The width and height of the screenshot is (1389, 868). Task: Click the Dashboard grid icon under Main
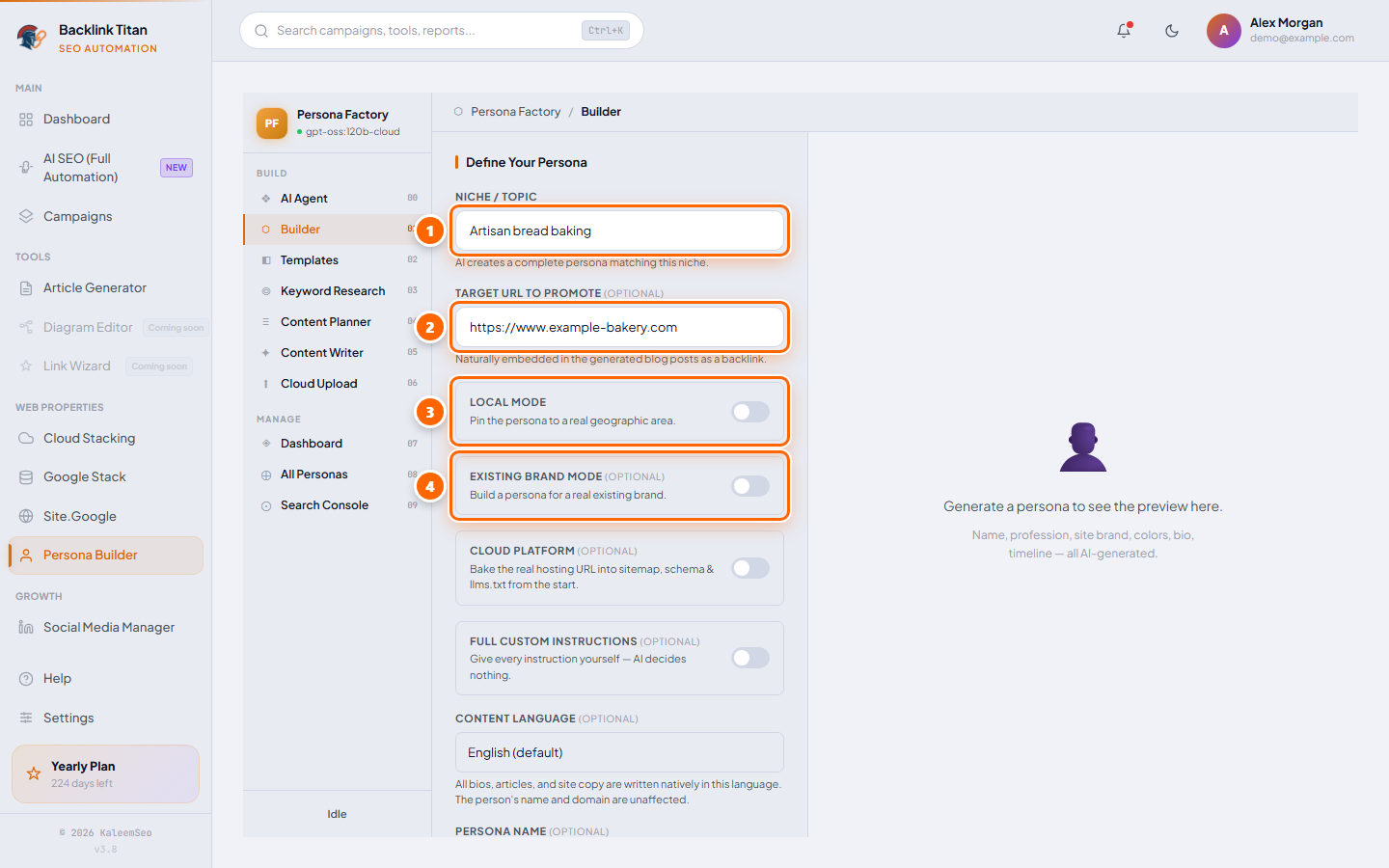pyautogui.click(x=26, y=120)
